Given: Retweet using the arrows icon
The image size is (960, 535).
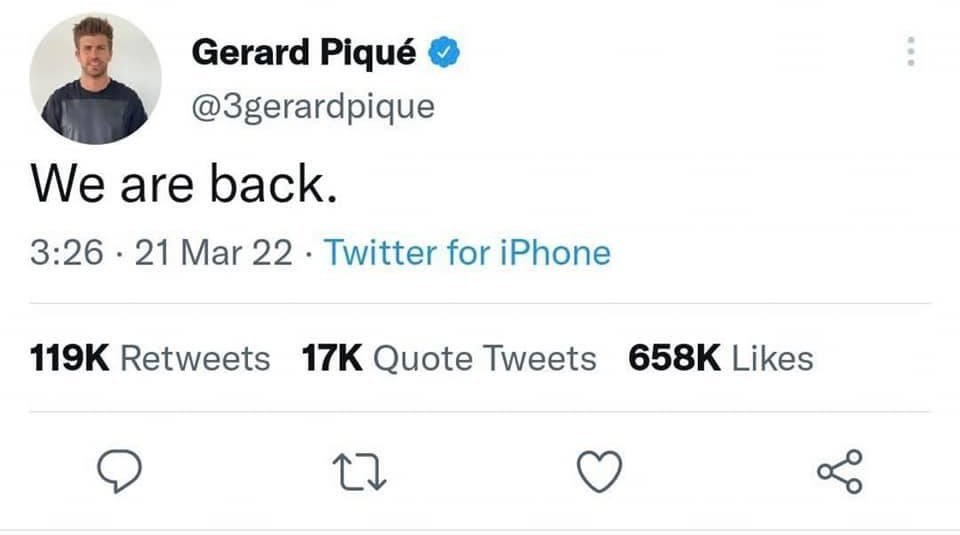Looking at the screenshot, I should point(359,472).
